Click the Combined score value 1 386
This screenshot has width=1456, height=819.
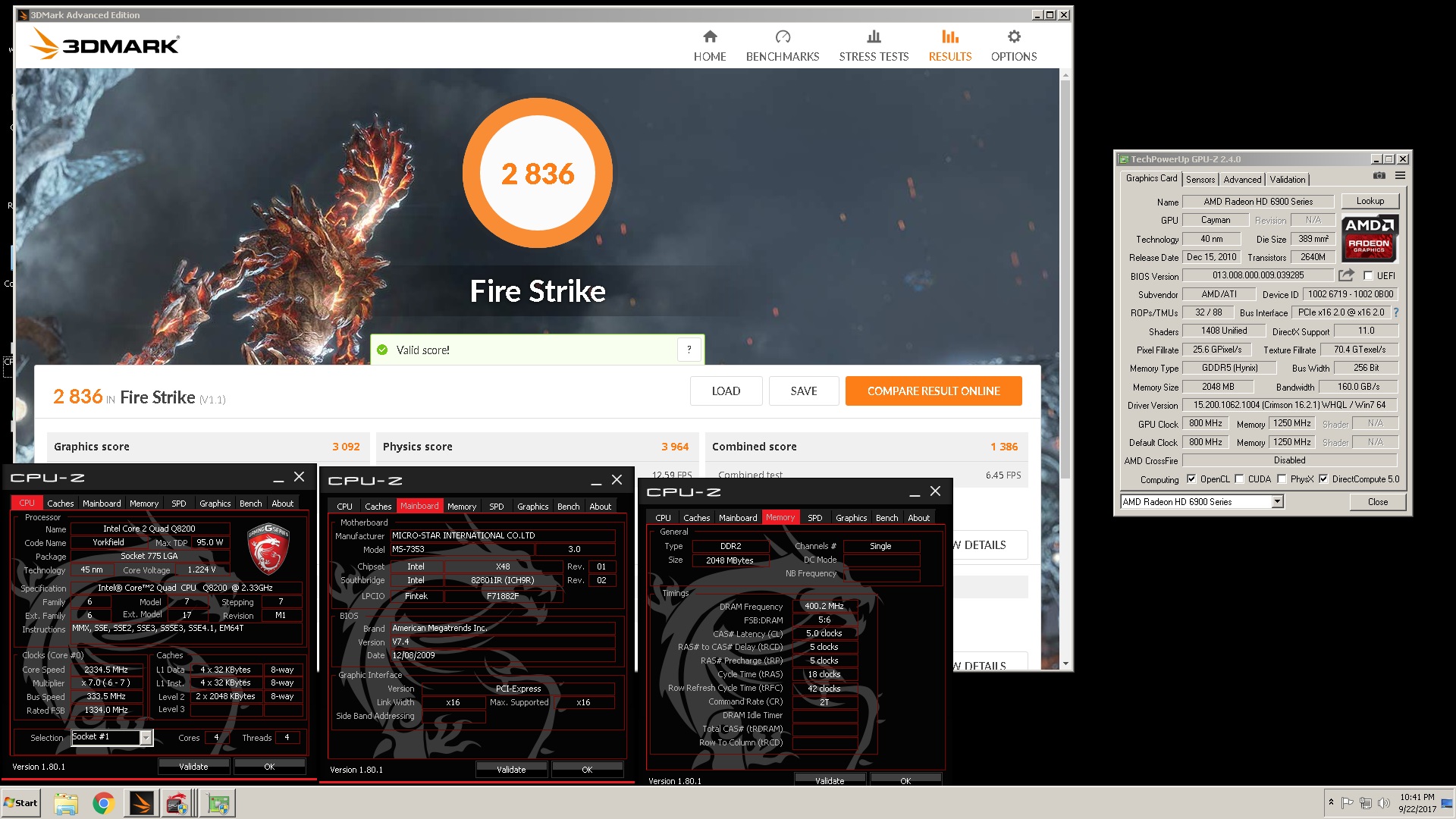[1004, 447]
